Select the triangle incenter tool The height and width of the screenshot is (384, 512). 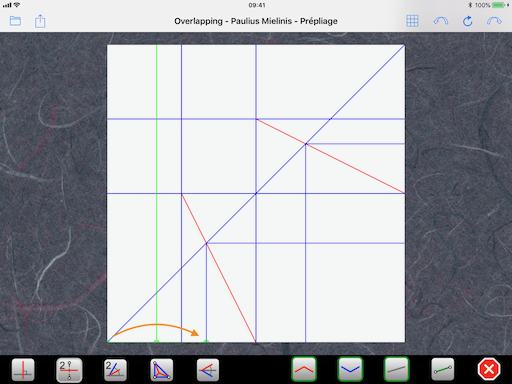point(162,369)
